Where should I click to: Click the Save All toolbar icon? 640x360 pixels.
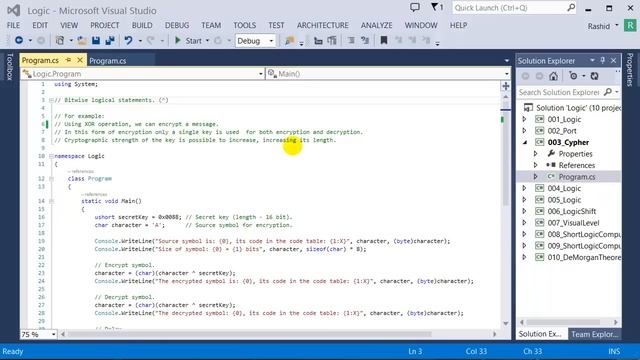110,40
